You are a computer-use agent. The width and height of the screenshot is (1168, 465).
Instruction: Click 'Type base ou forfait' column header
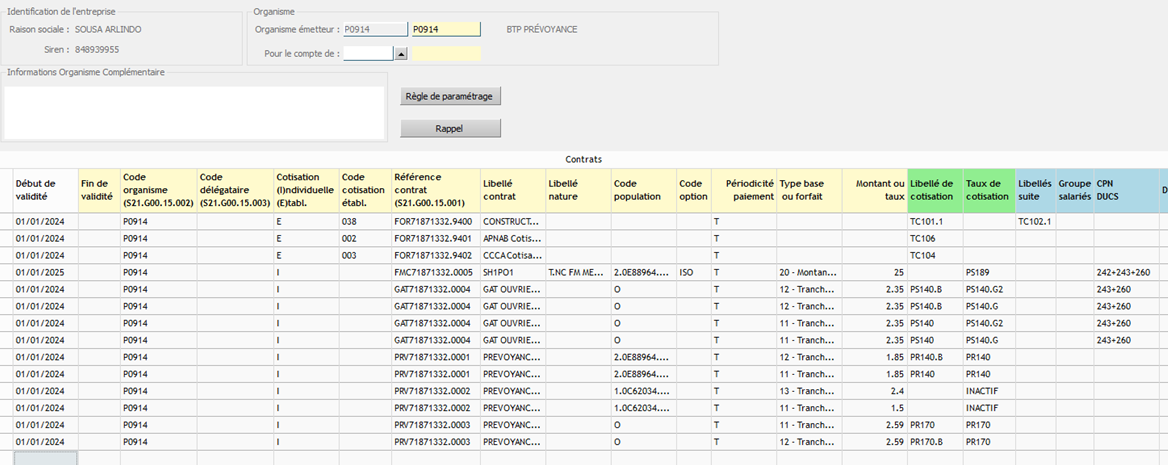[810, 190]
